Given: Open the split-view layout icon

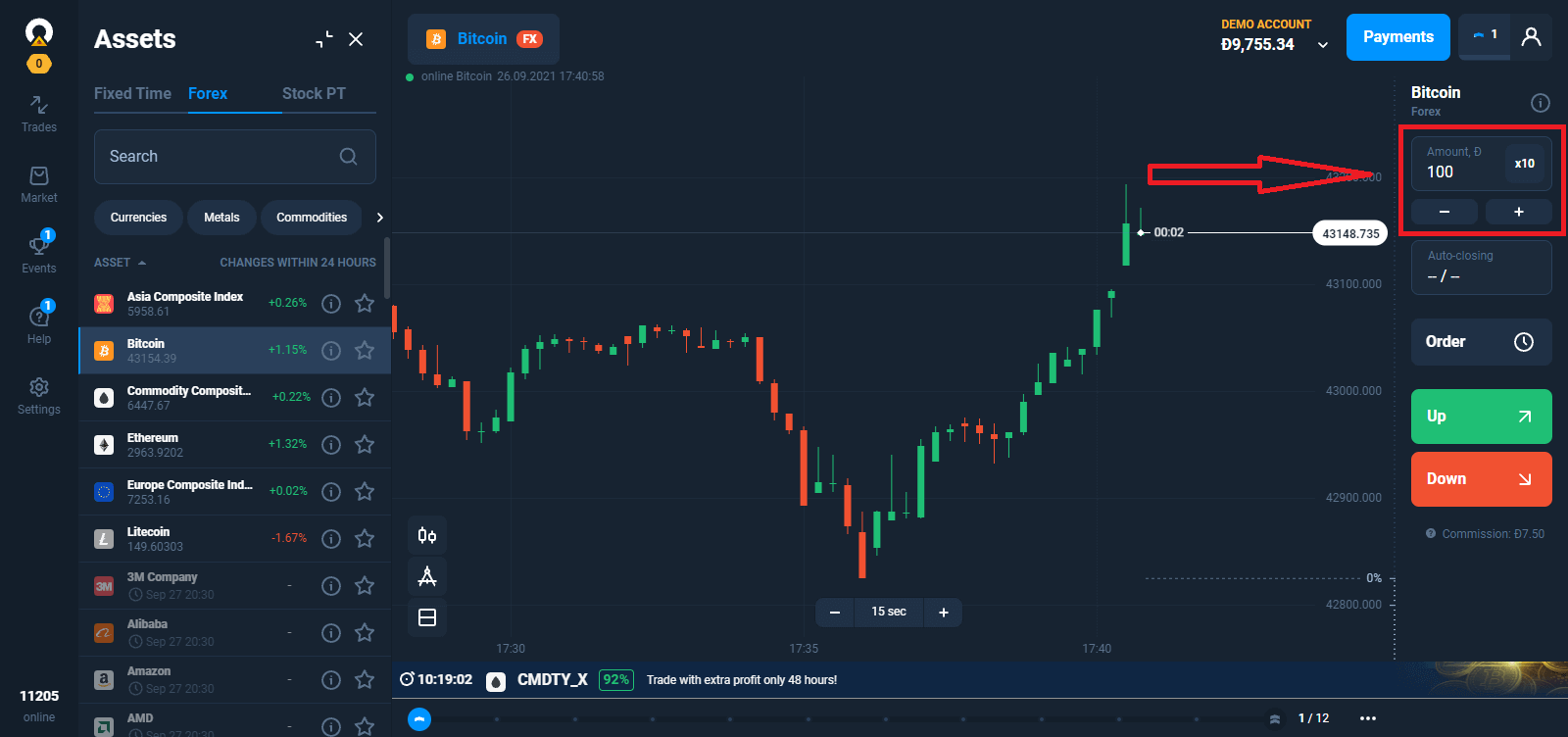Looking at the screenshot, I should pyautogui.click(x=427, y=617).
